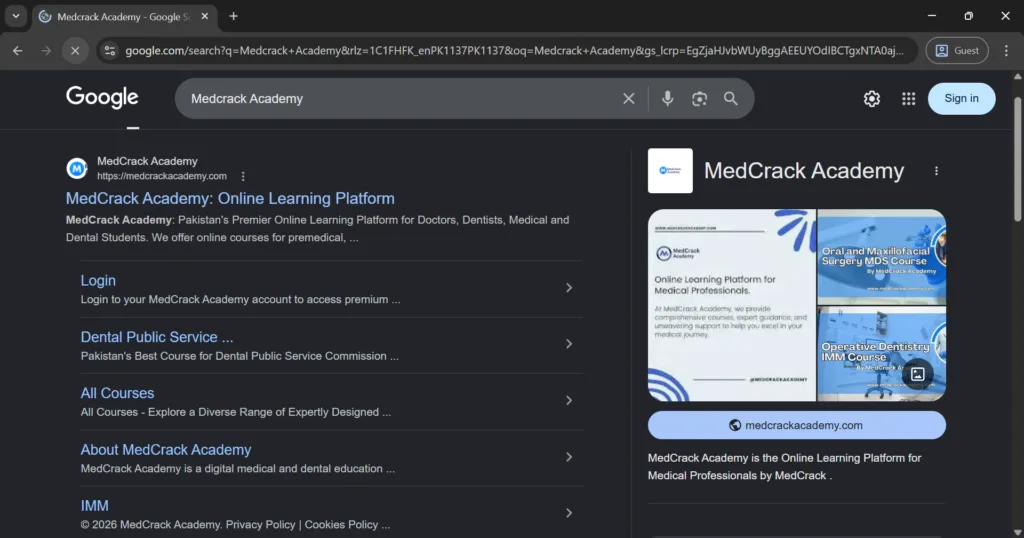Image resolution: width=1024 pixels, height=538 pixels.
Task: Expand the Dental Public Service chevron
Action: pyautogui.click(x=569, y=344)
